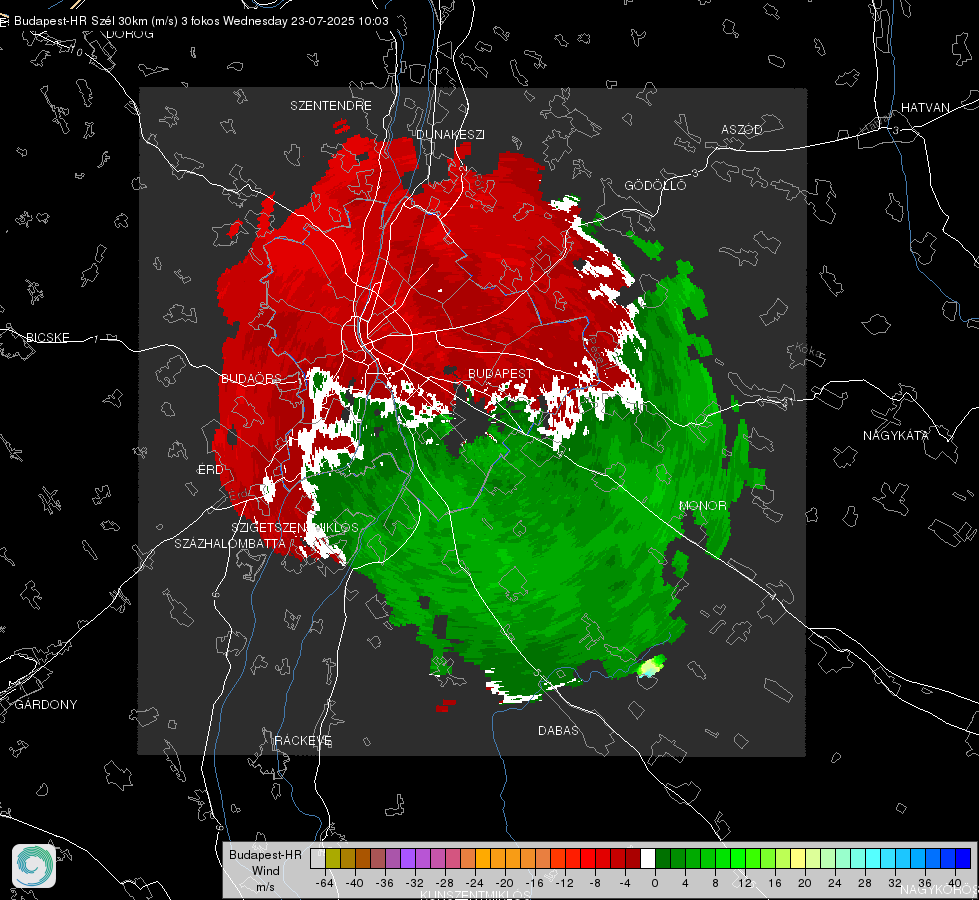
Task: Click the radar title text Budapest-HR Szél 30km
Action: [81, 21]
